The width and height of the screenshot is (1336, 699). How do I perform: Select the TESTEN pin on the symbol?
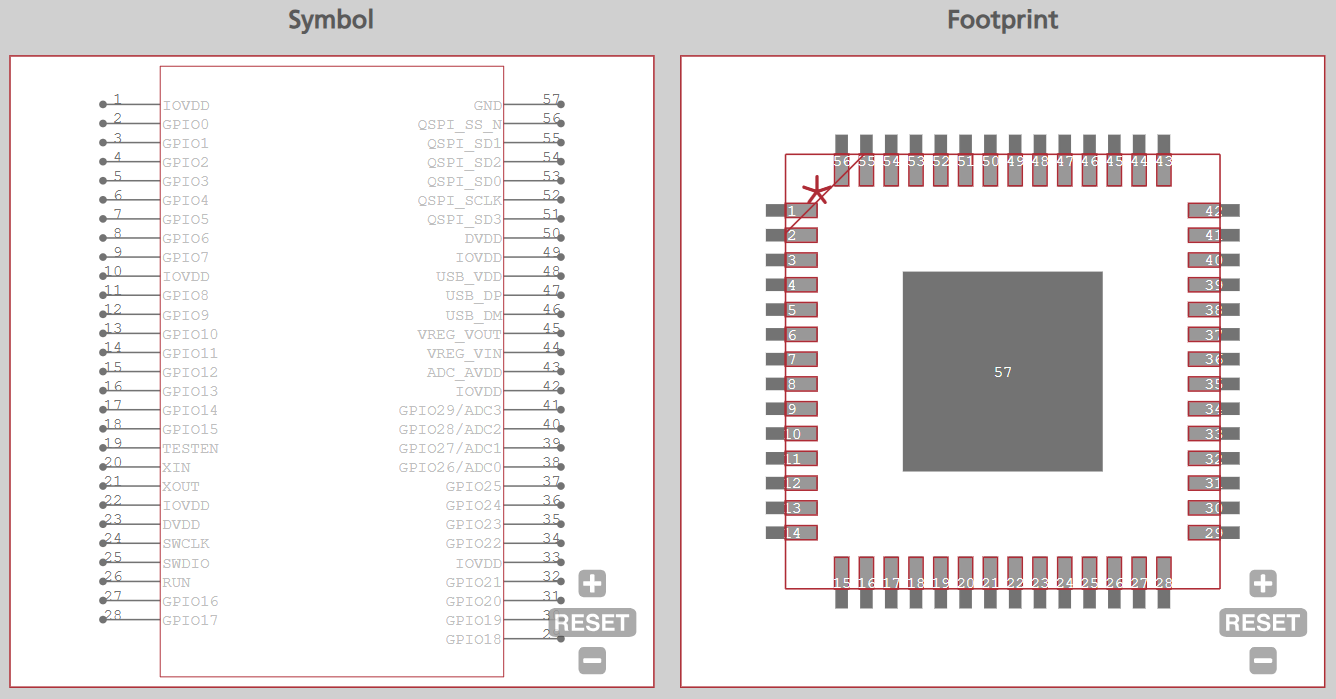click(191, 448)
